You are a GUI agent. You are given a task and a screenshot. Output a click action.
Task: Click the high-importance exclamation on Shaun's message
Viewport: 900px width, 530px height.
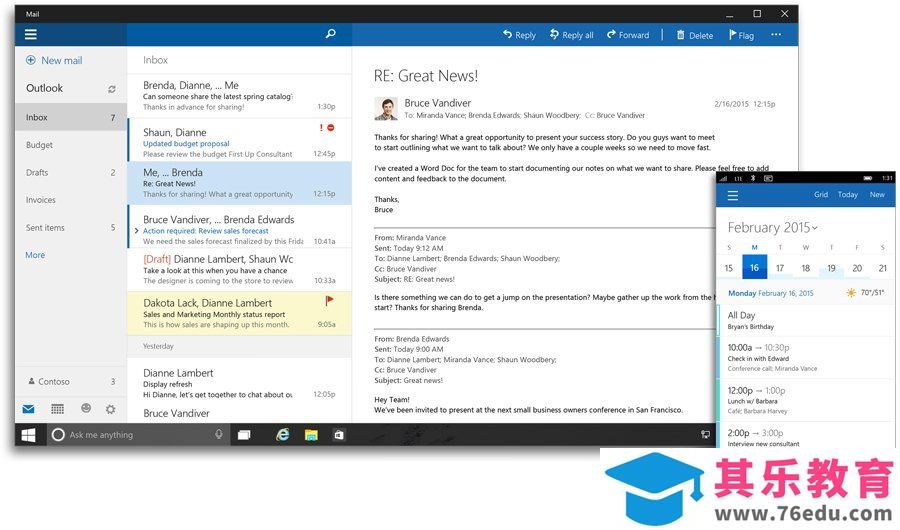tap(321, 127)
